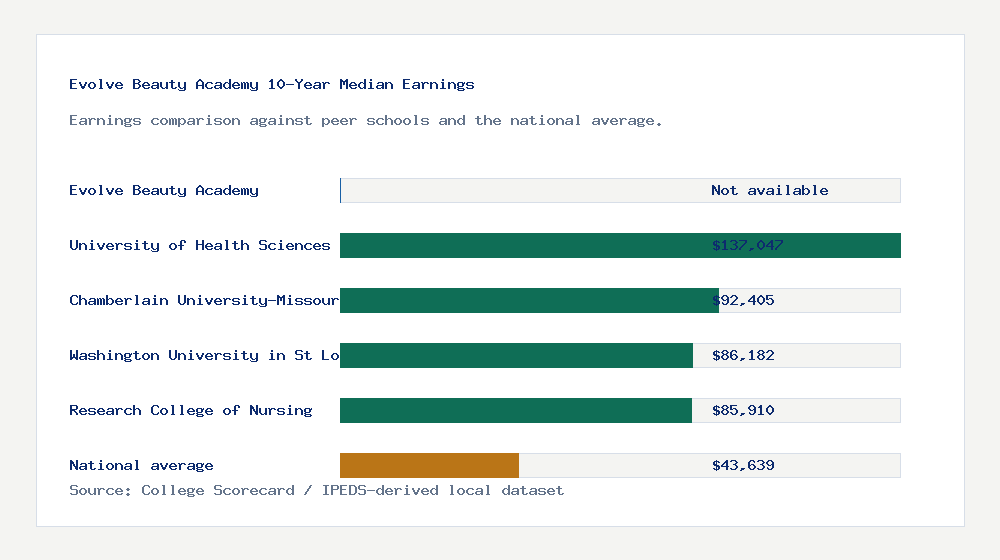Image resolution: width=1000 pixels, height=560 pixels.
Task: Click the $137,047 earnings value
Action: [747, 246]
